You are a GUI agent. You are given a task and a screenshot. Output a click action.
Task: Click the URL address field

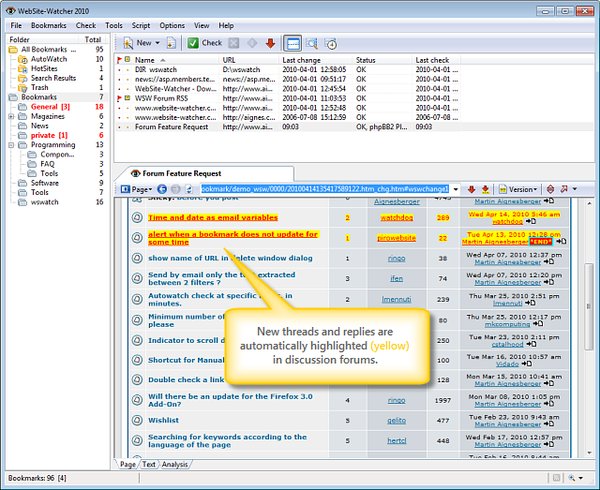coord(325,189)
